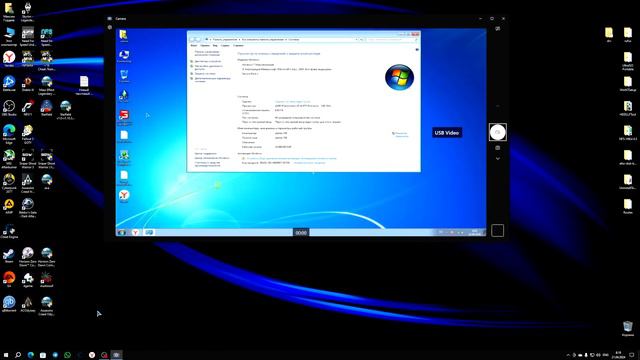Open MSI Afterburner desktop shortcut
The width and height of the screenshot is (640, 360).
click(x=9, y=159)
